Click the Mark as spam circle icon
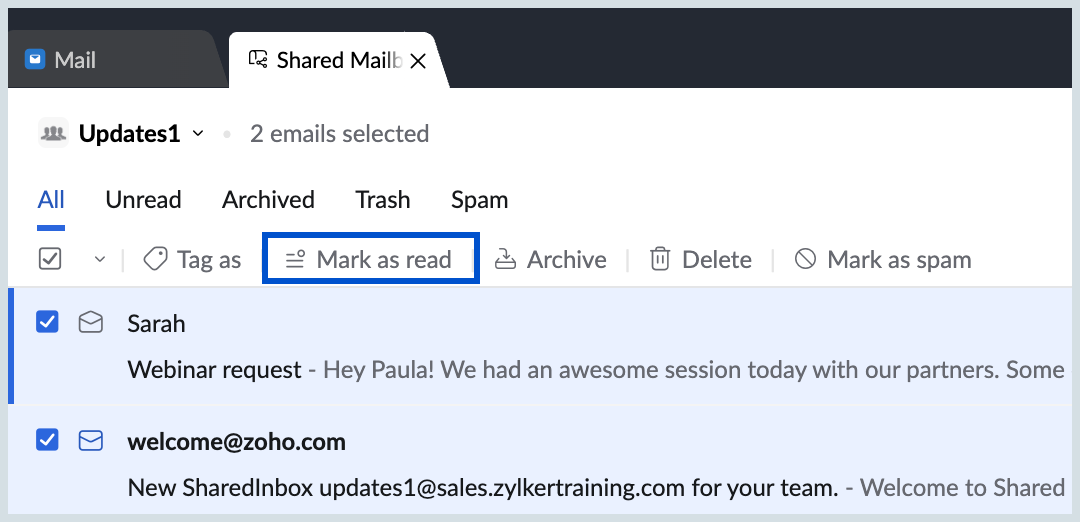1080x522 pixels. point(805,260)
